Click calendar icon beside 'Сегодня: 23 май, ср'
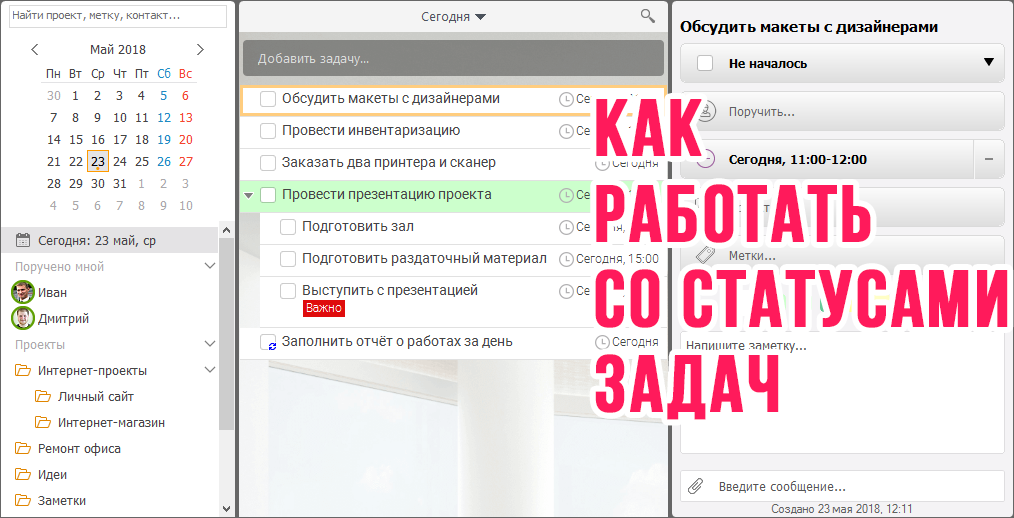 (x=23, y=241)
